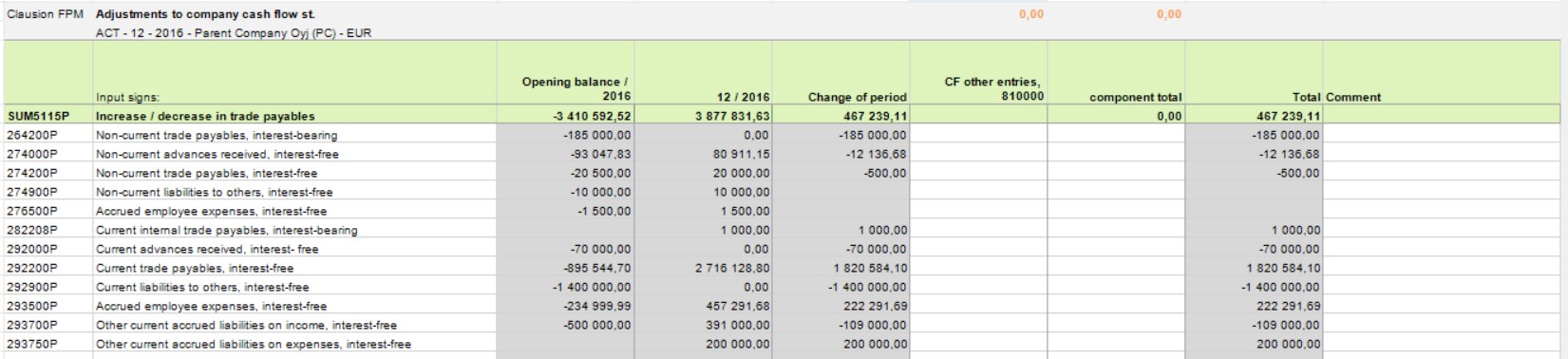This screenshot has width=1568, height=359.
Task: Select account code 293750P
Action: pyautogui.click(x=32, y=344)
